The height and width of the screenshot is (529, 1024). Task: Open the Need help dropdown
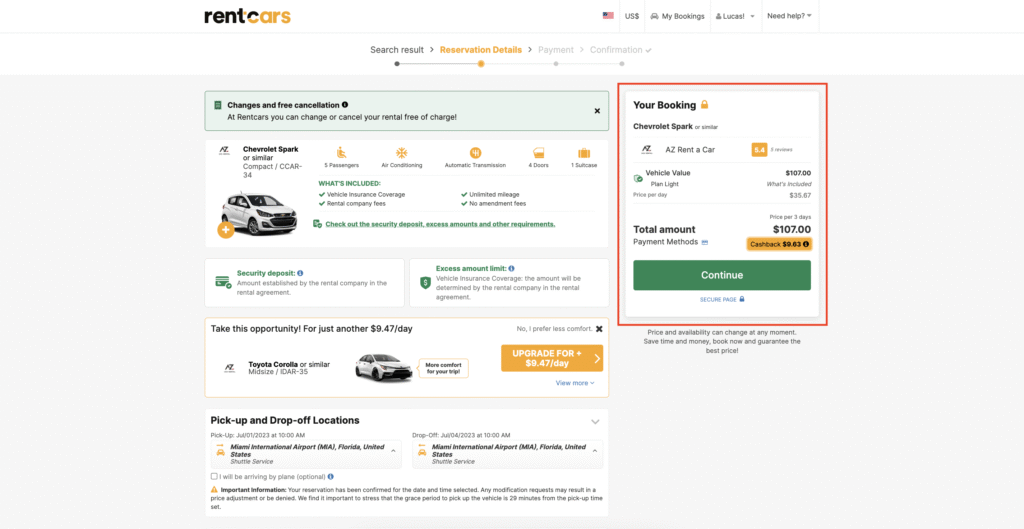click(788, 16)
